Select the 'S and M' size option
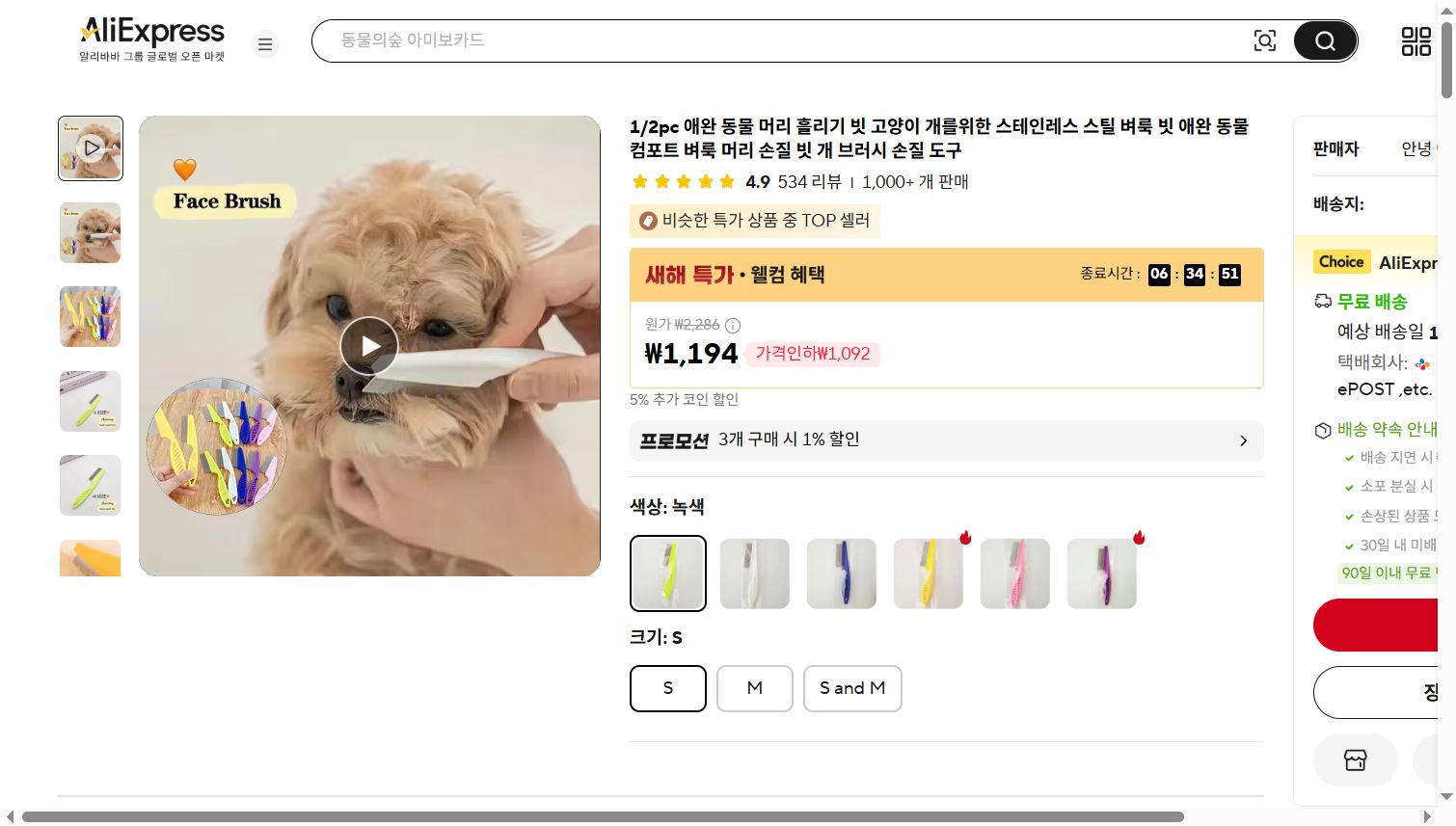 (x=851, y=688)
